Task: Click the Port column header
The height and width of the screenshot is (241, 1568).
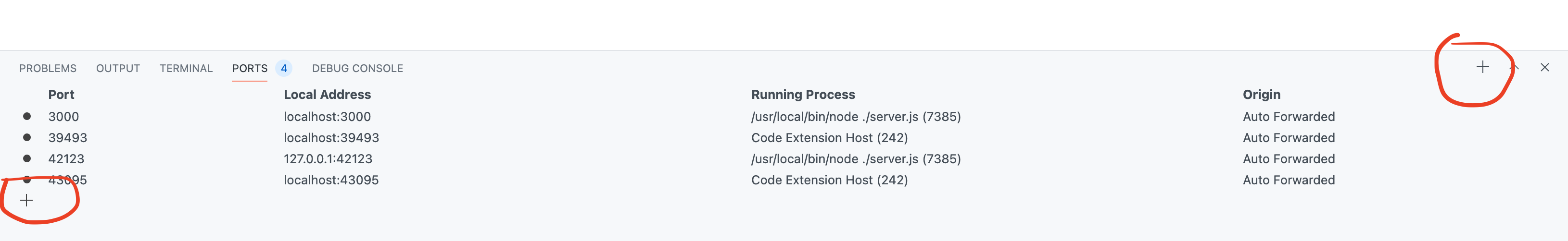Action: (x=61, y=95)
